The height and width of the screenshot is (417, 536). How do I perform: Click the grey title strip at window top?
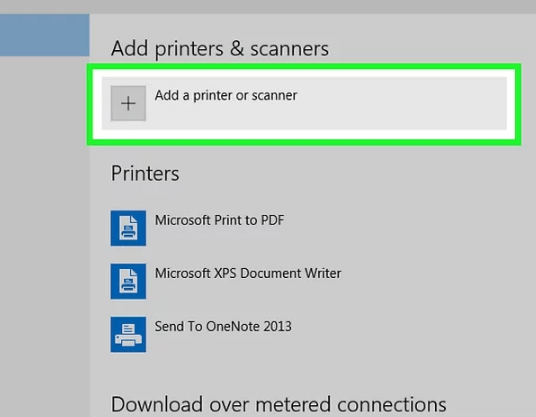coord(268,6)
